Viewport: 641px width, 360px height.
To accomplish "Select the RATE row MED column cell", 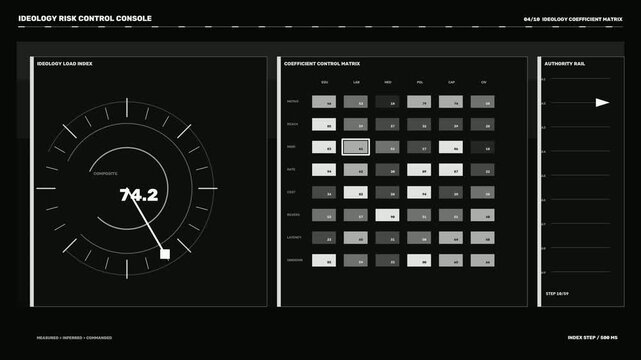I will (x=387, y=170).
